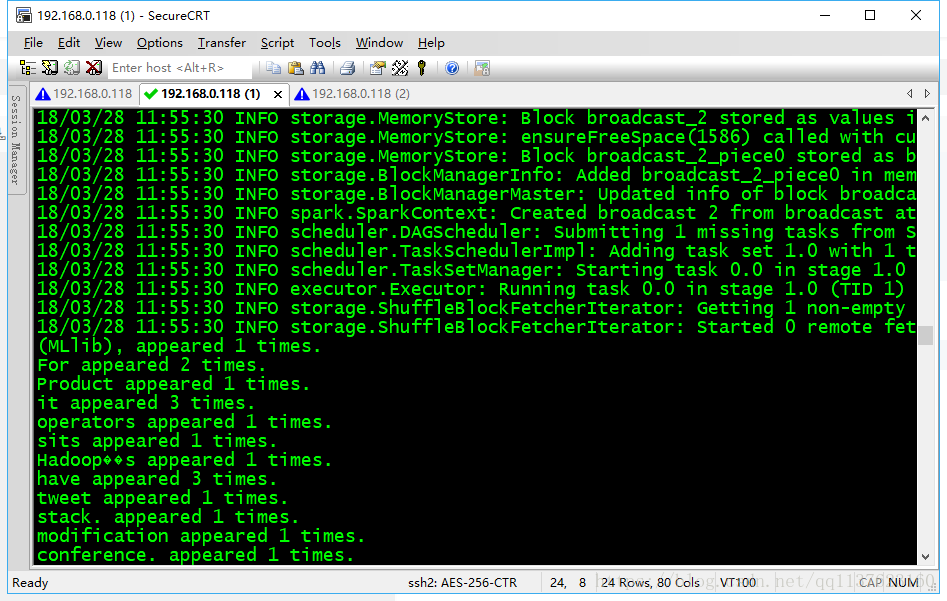The height and width of the screenshot is (601, 947).
Task: Open the Transfer menu
Action: point(222,43)
